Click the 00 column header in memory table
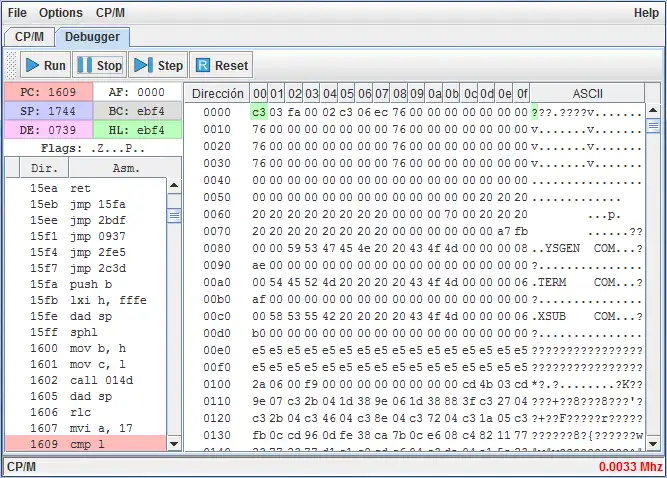 tap(259, 94)
